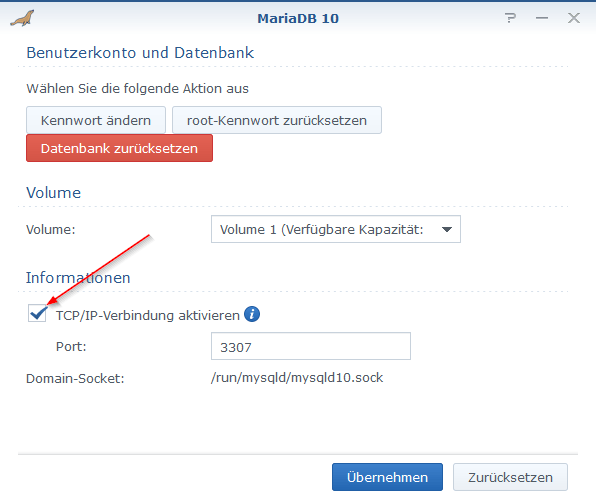This screenshot has width=596, height=497.
Task: Click 'Wählen Sie die folgende Aktion aus' text
Action: pos(137,89)
